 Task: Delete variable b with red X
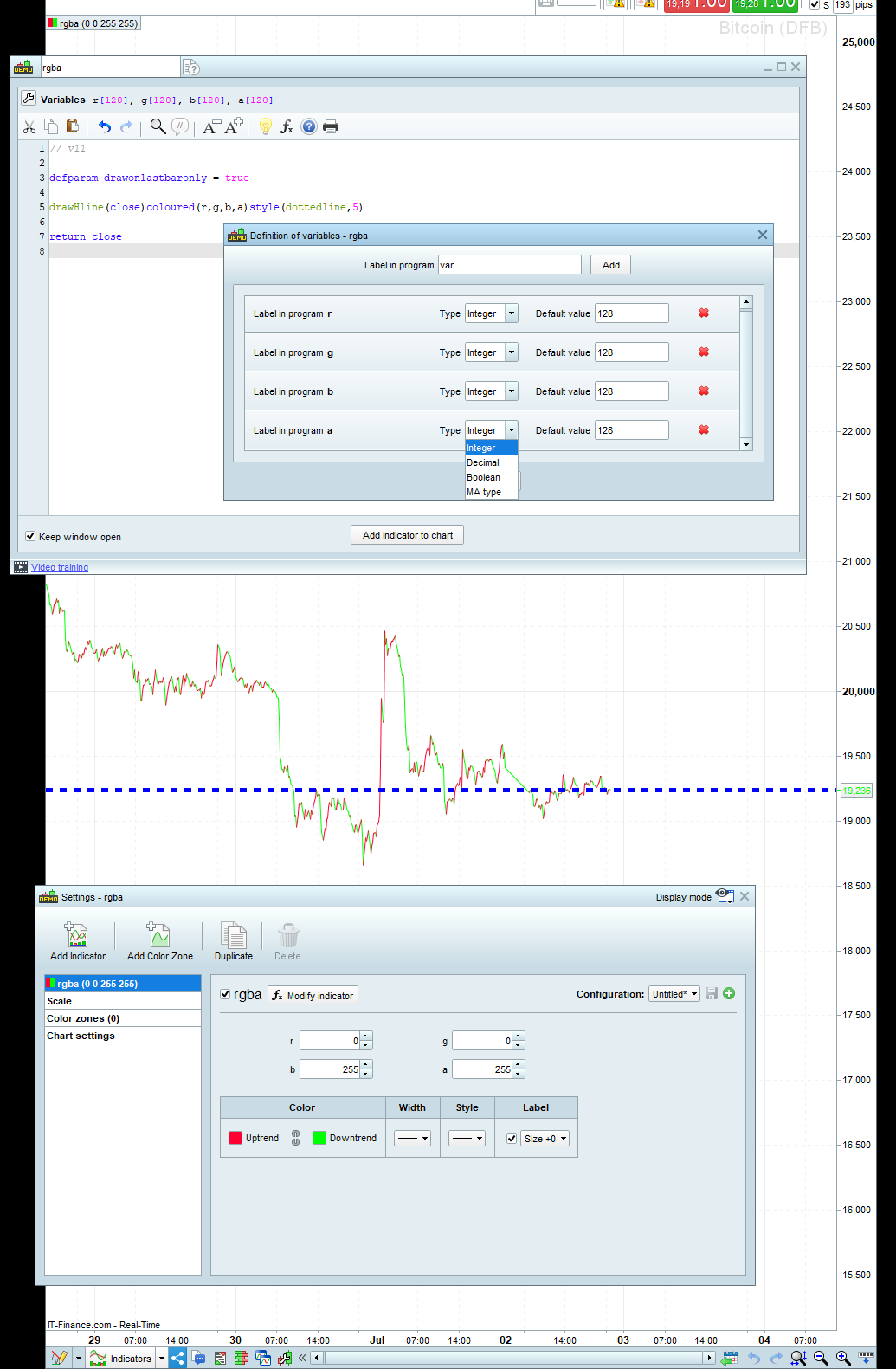tap(704, 391)
